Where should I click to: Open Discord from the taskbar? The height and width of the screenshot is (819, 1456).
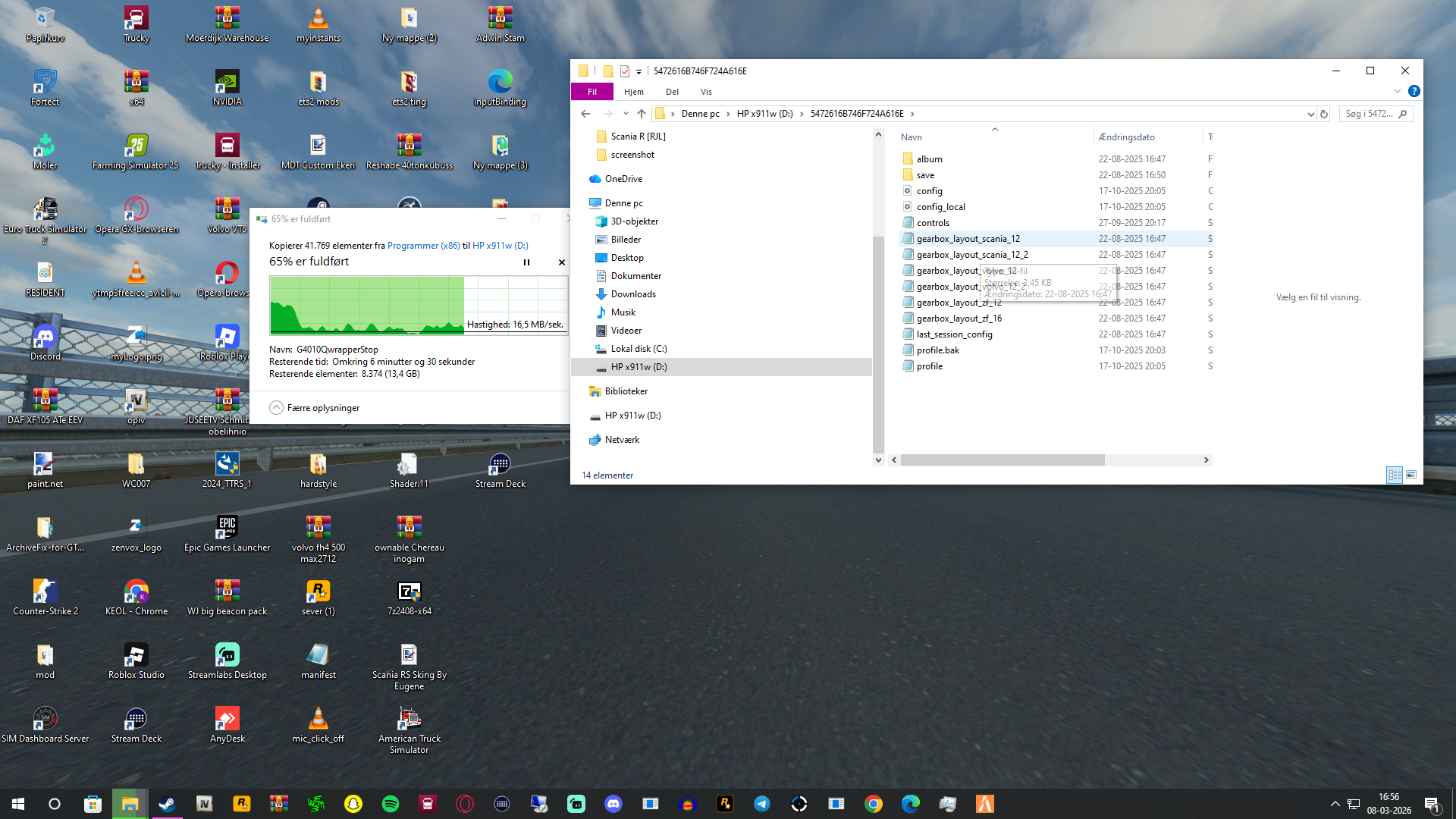613,804
